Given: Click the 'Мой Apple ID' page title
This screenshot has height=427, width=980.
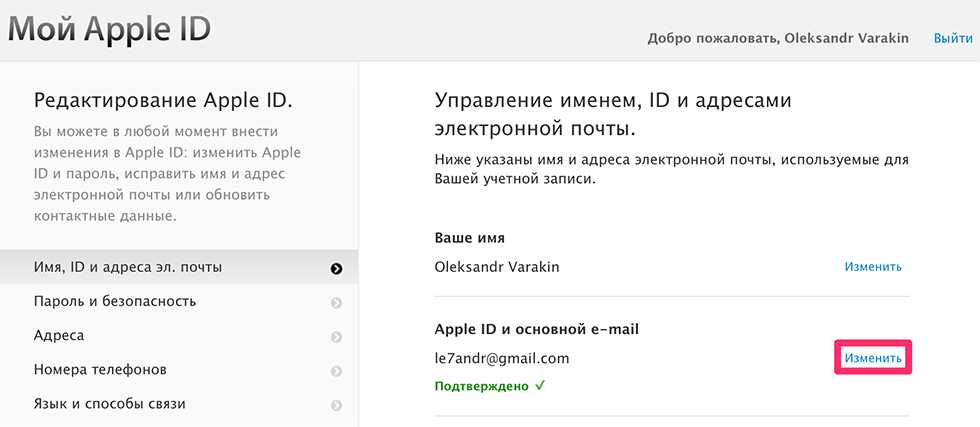Looking at the screenshot, I should pos(109,28).
